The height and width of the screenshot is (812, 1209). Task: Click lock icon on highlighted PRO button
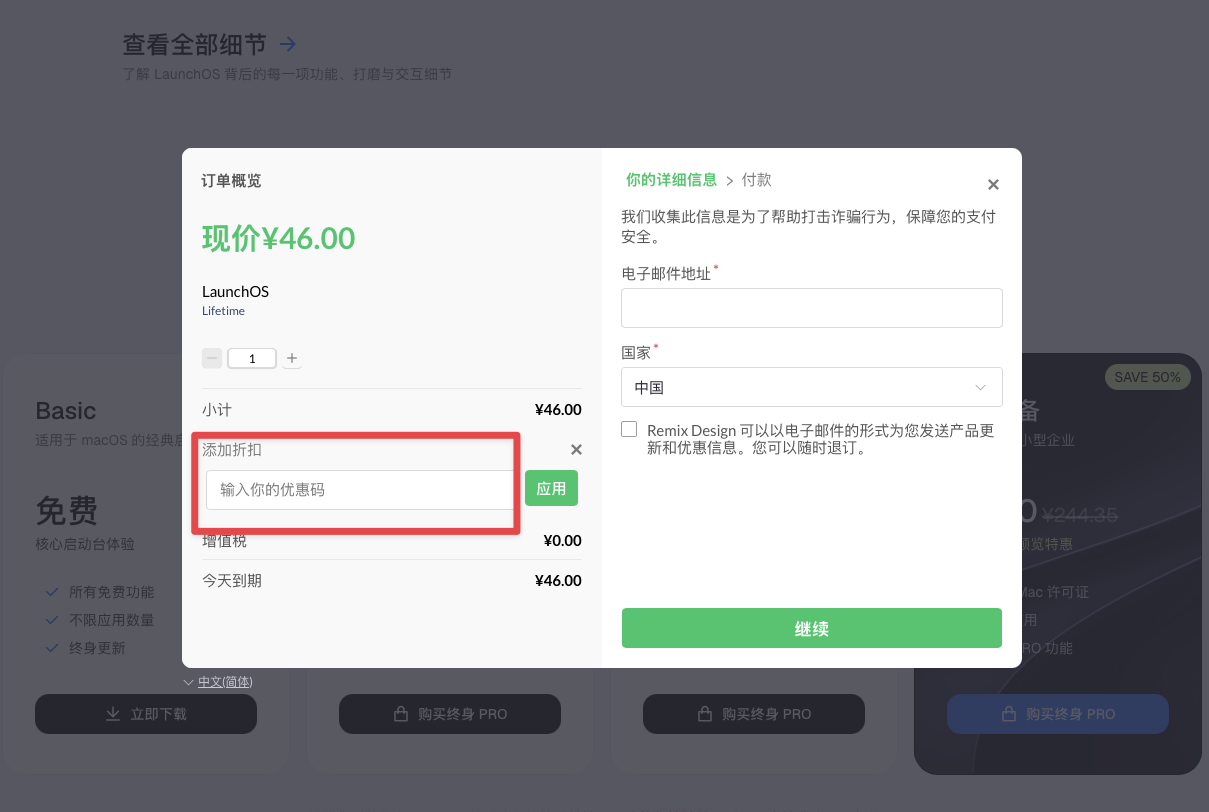pyautogui.click(x=1008, y=714)
